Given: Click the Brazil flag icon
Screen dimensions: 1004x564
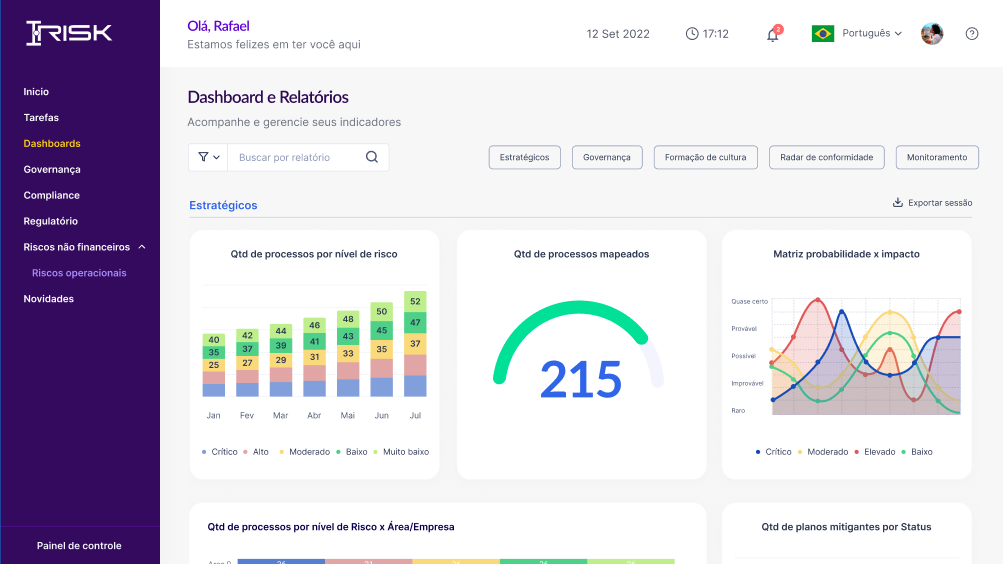Looking at the screenshot, I should [822, 33].
